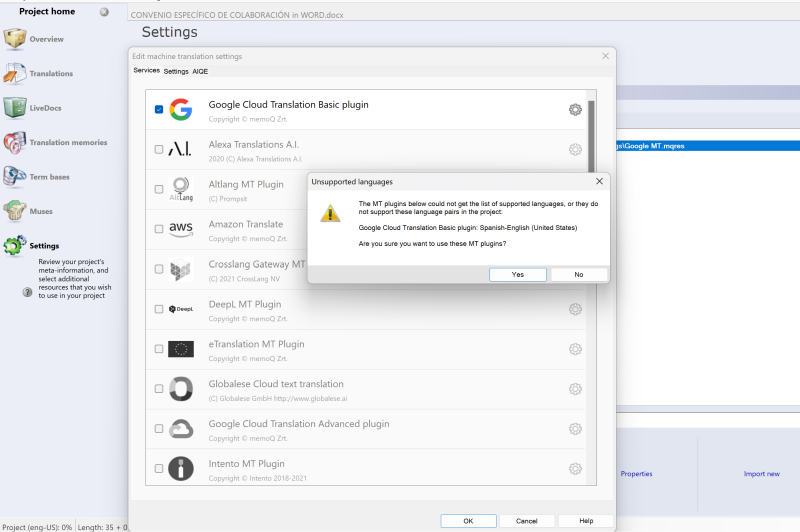Image resolution: width=800 pixels, height=532 pixels.
Task: Click No in Unsupported languages dialog
Action: pyautogui.click(x=579, y=274)
